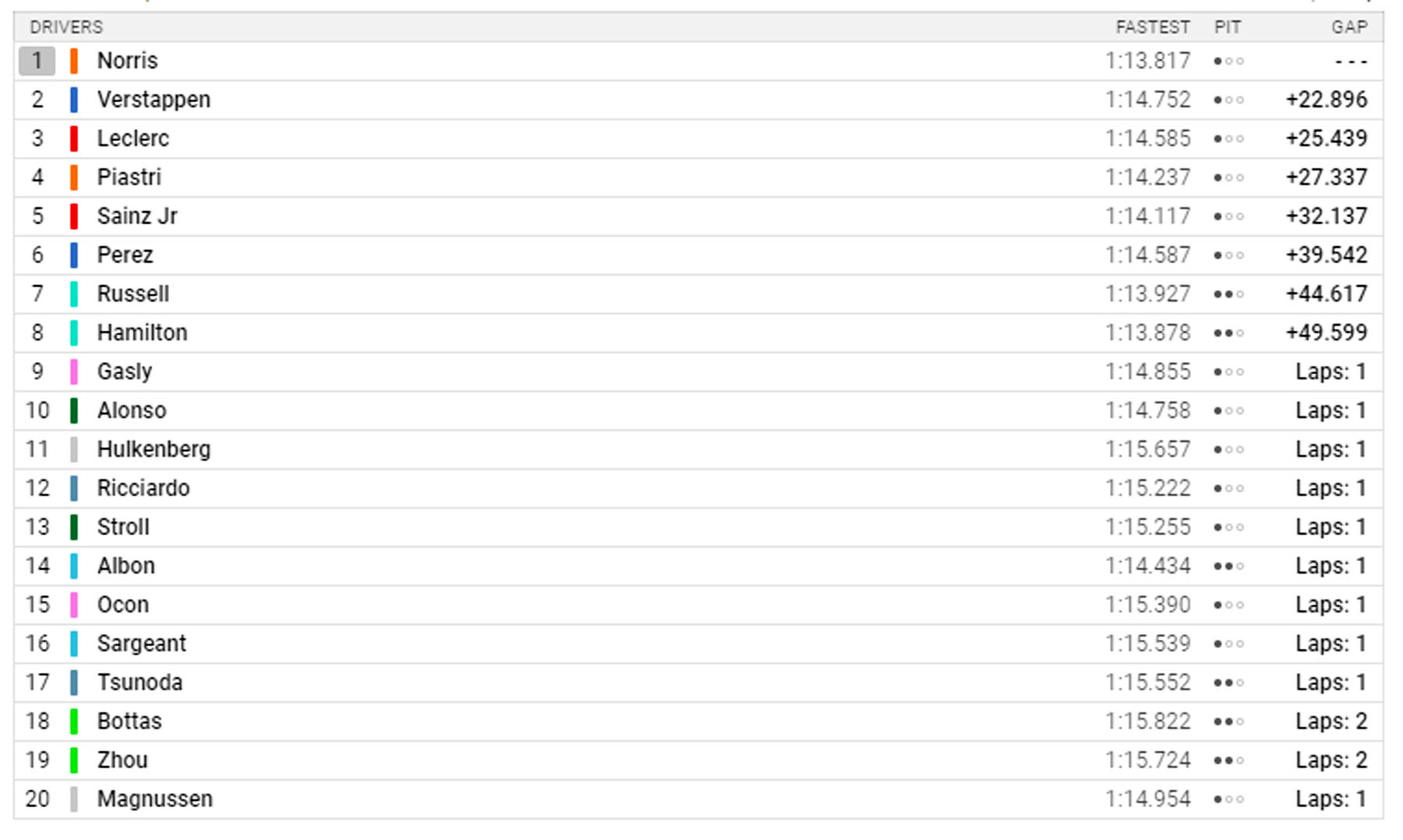Click the DRIVERS column header
The height and width of the screenshot is (840, 1403).
click(66, 27)
